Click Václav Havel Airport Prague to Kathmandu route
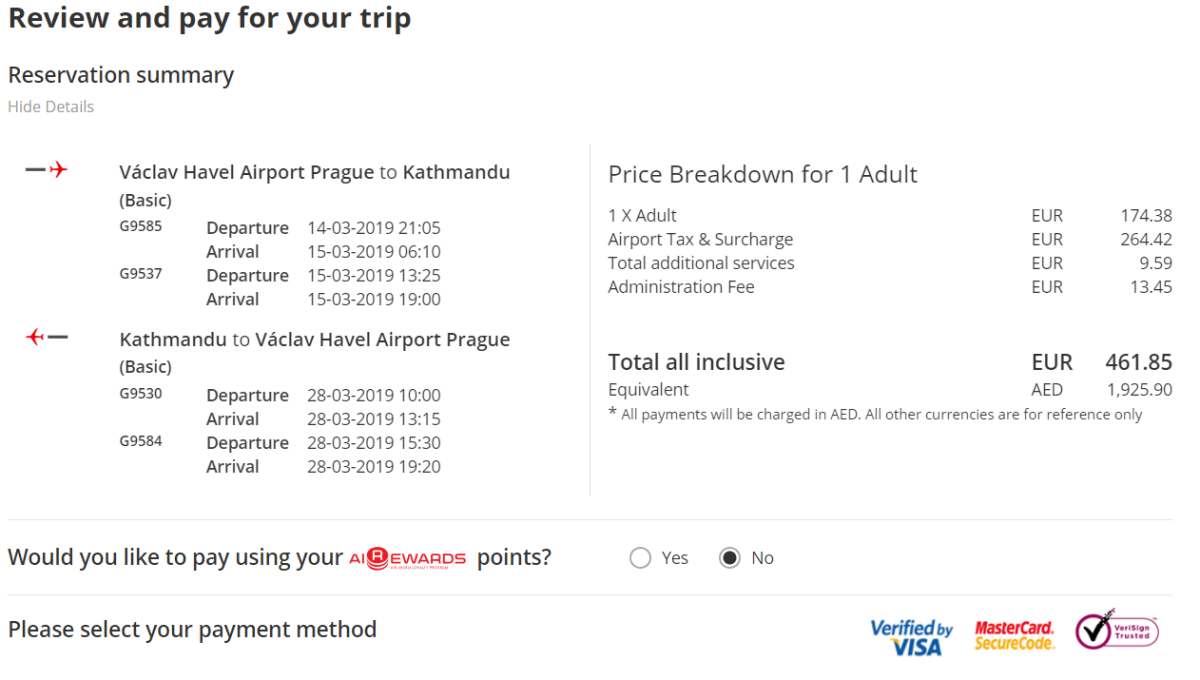The height and width of the screenshot is (680, 1200). click(x=314, y=172)
